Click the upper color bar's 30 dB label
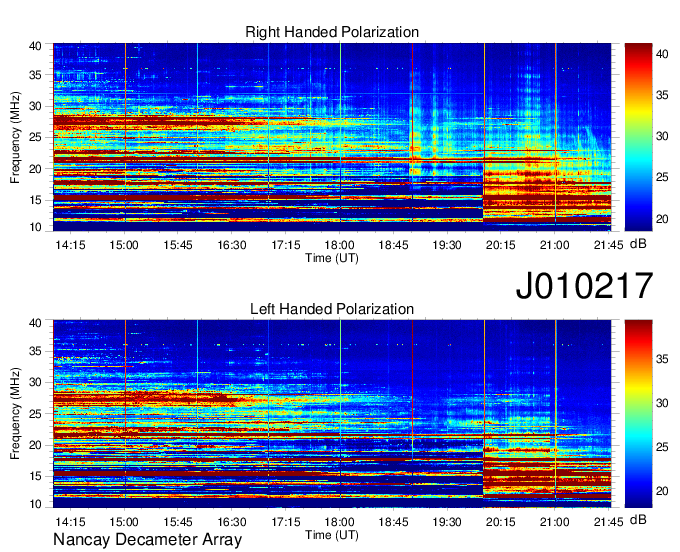 (x=662, y=136)
